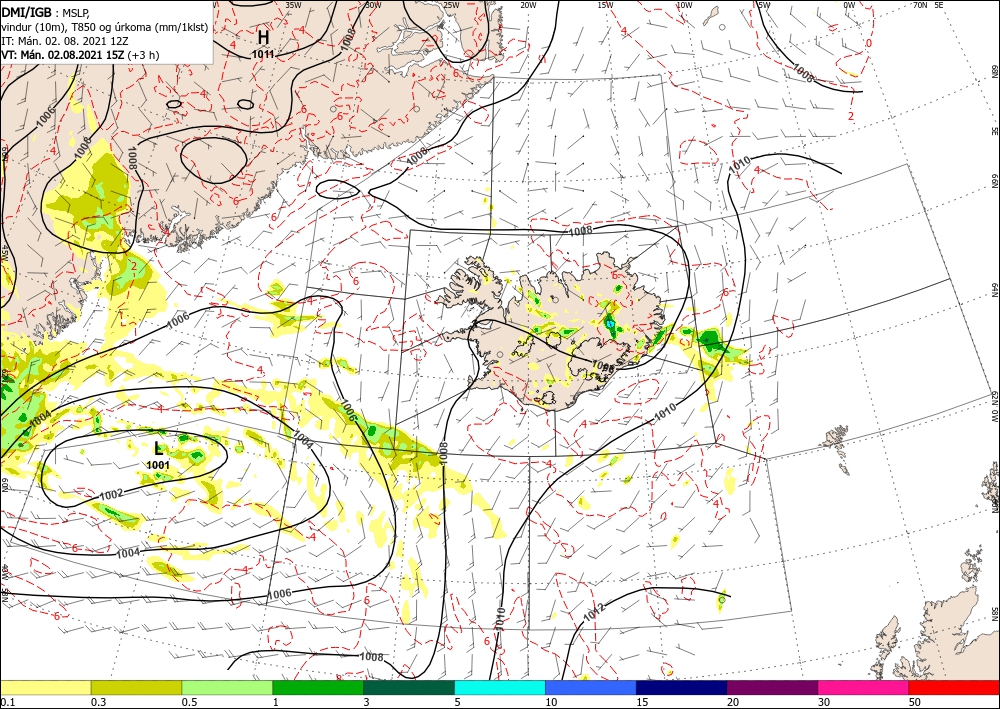Click the 'DMI/IGB' title text

tap(27, 12)
